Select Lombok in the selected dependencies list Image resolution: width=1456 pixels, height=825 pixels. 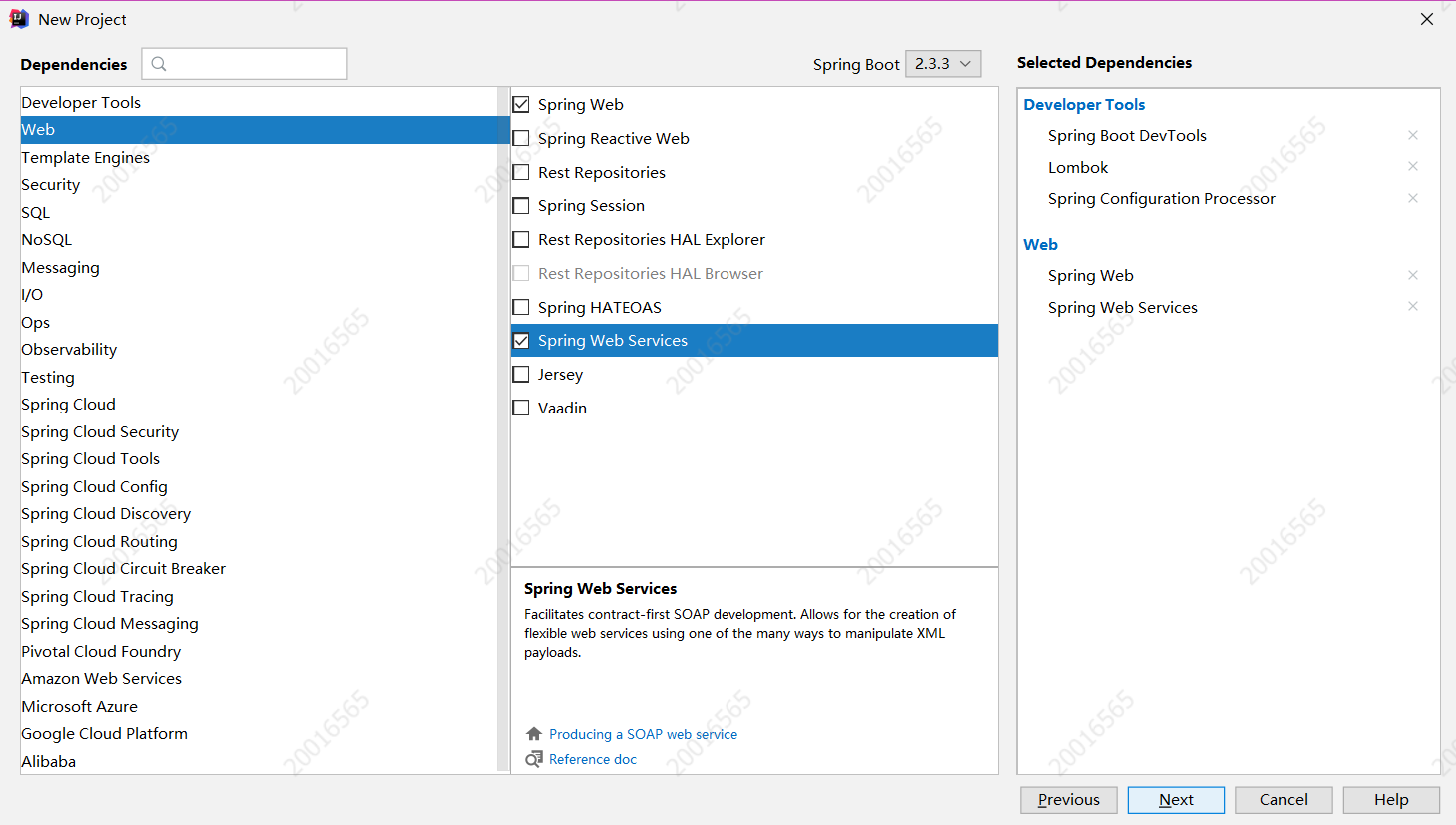(1078, 167)
